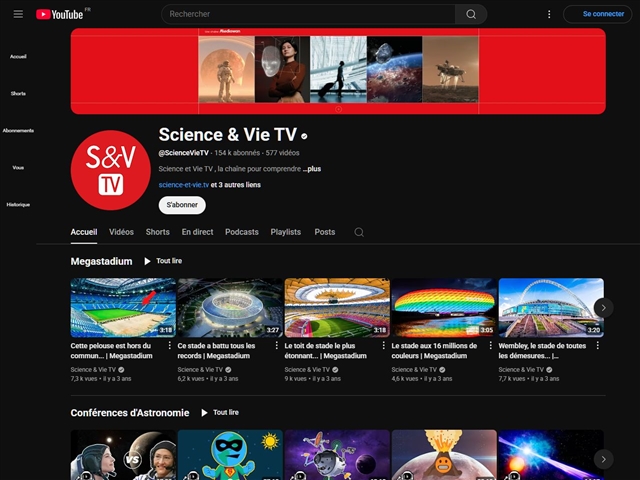
Task: Click the Se connecter button
Action: [x=598, y=14]
